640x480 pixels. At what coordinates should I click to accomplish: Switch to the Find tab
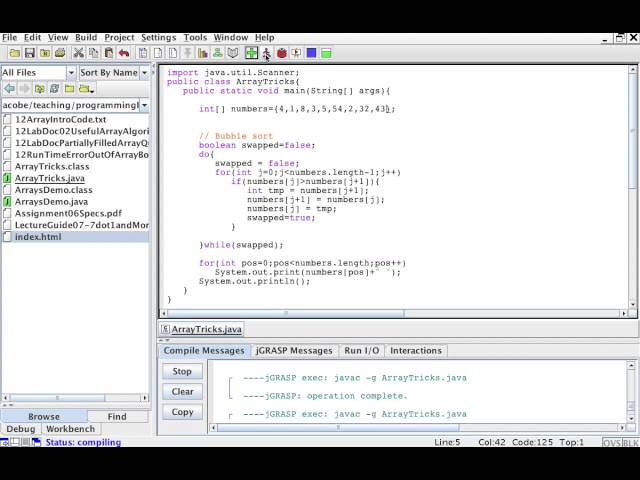(117, 417)
